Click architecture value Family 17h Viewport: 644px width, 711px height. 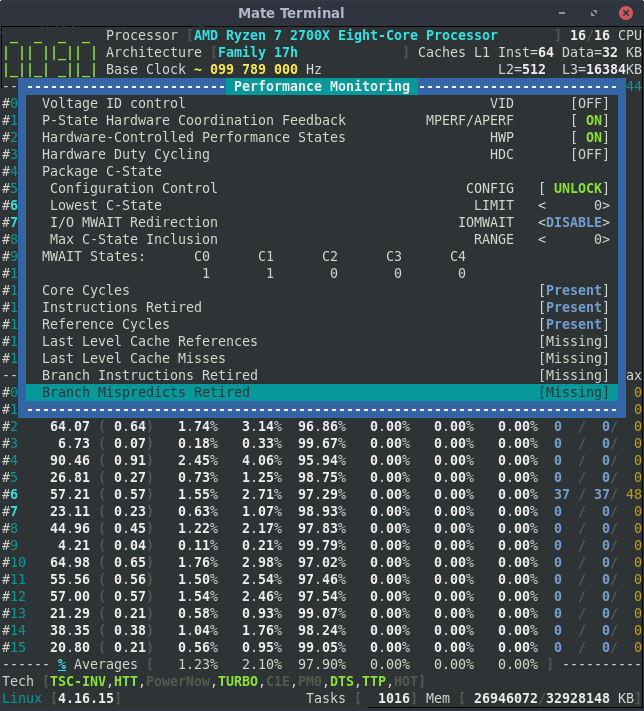tap(258, 53)
